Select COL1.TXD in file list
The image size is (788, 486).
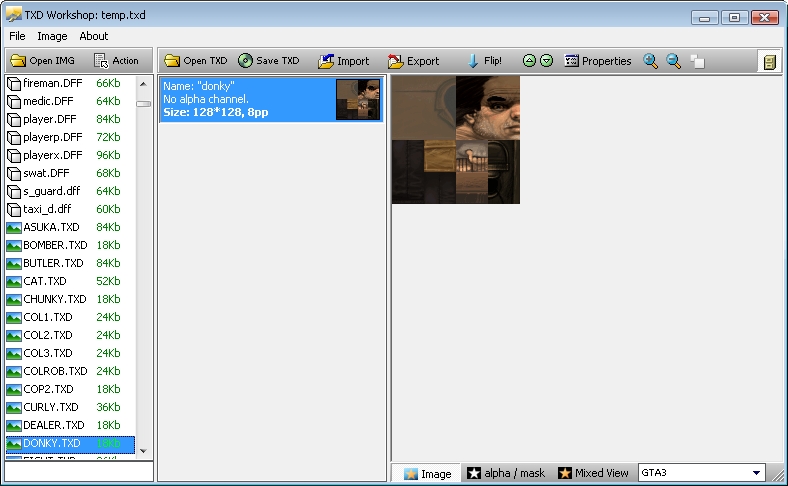tap(70, 317)
